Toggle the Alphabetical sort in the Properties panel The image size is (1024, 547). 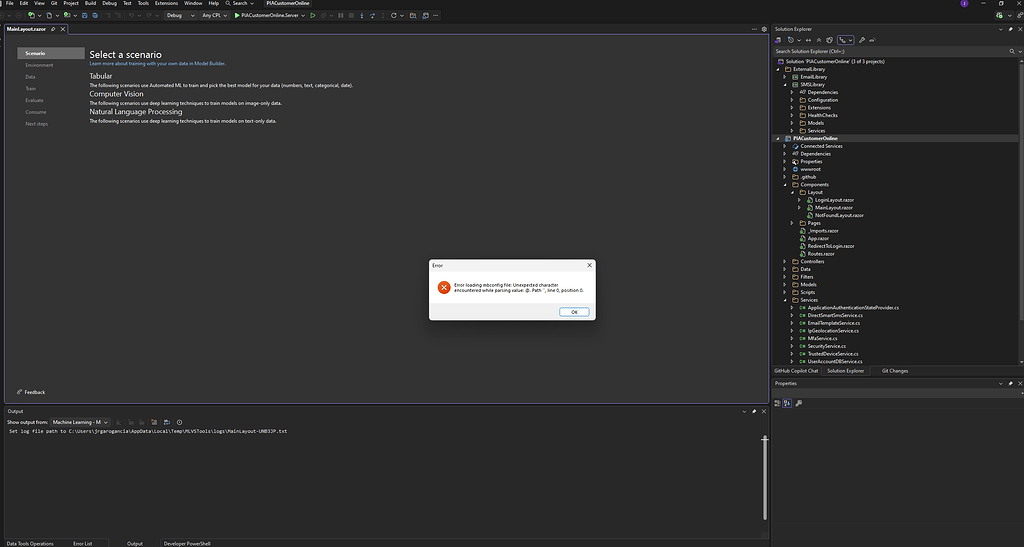point(788,403)
